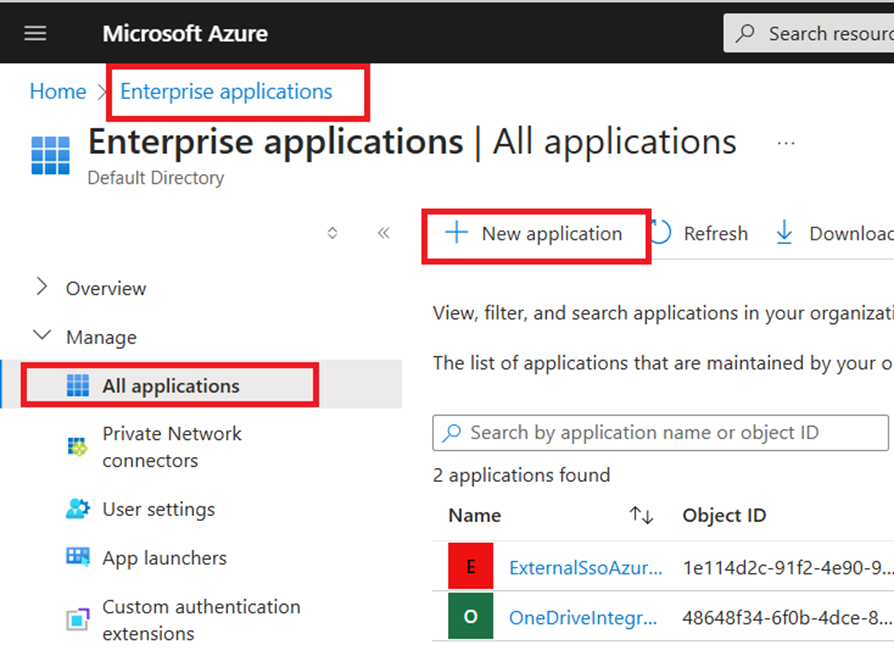Open the ellipsis more options menu
Screen dimensions: 894x667
click(x=786, y=143)
